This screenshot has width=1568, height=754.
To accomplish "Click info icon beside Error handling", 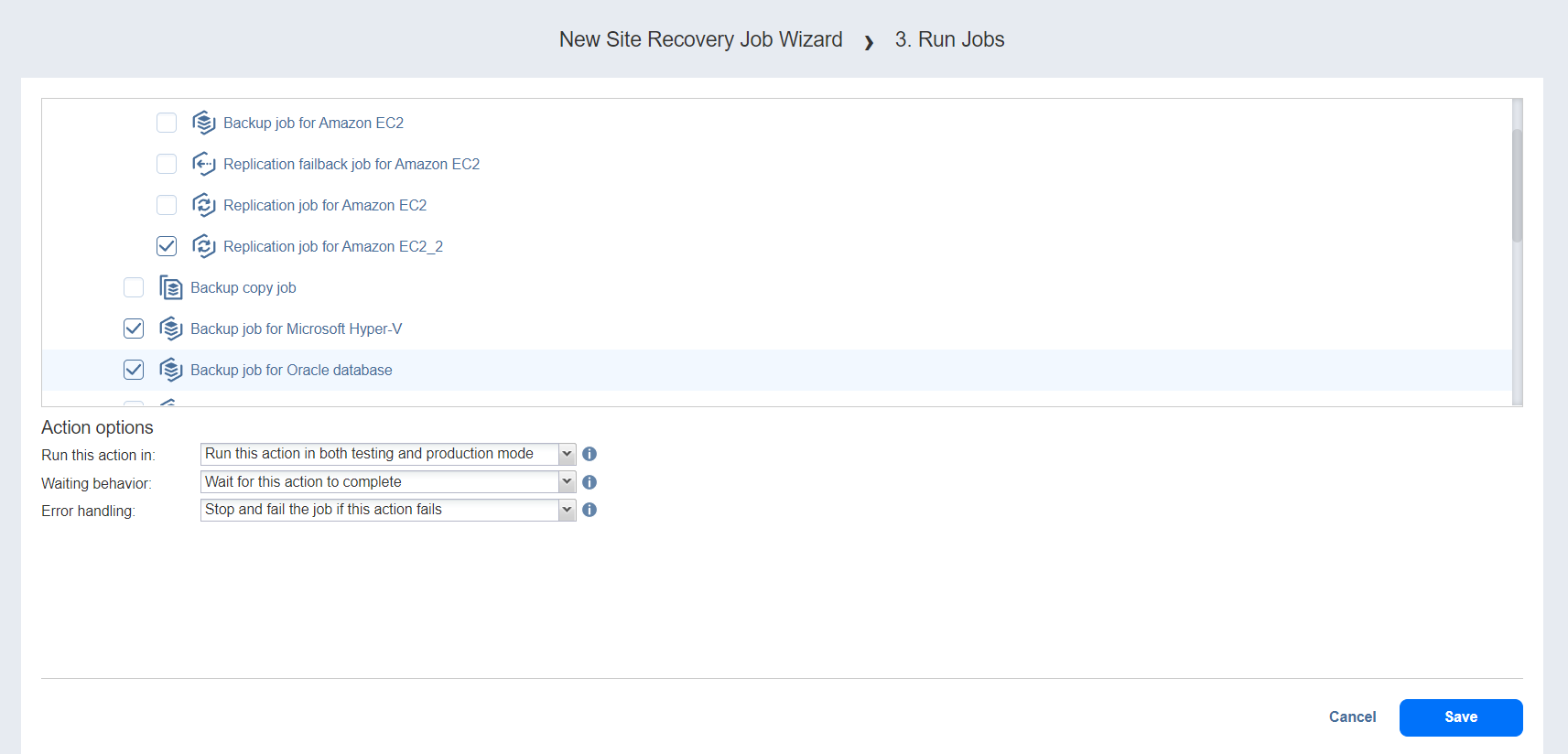I will [x=589, y=510].
